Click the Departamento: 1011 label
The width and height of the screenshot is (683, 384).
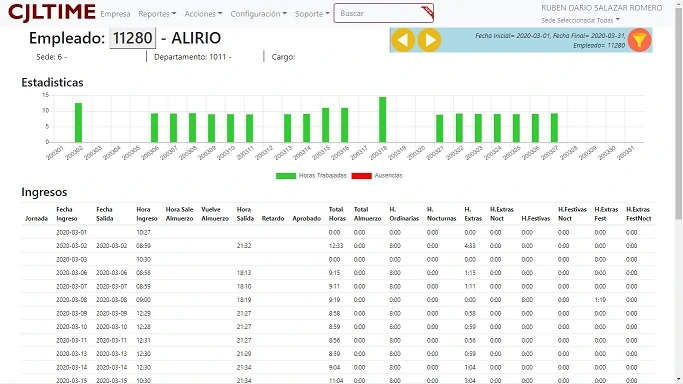click(x=193, y=57)
